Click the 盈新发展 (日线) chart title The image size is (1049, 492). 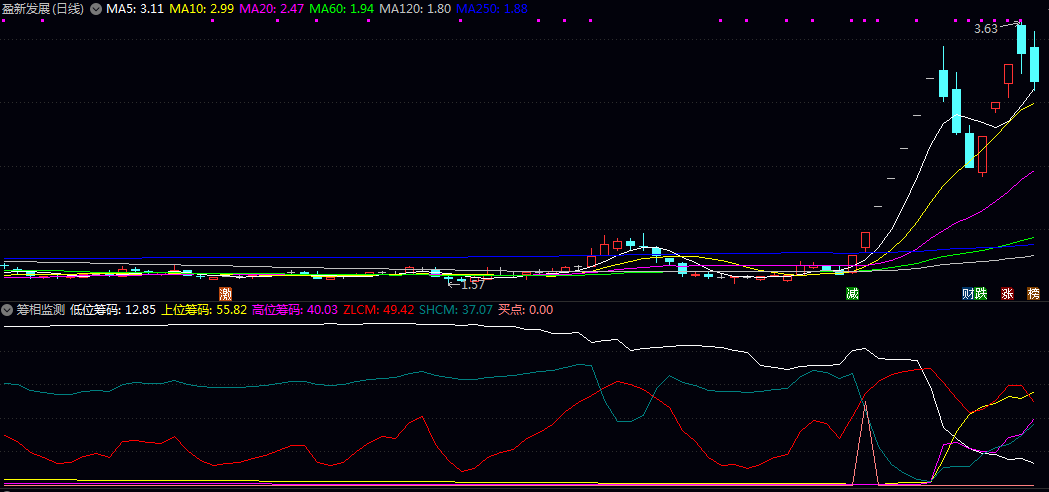[44, 8]
